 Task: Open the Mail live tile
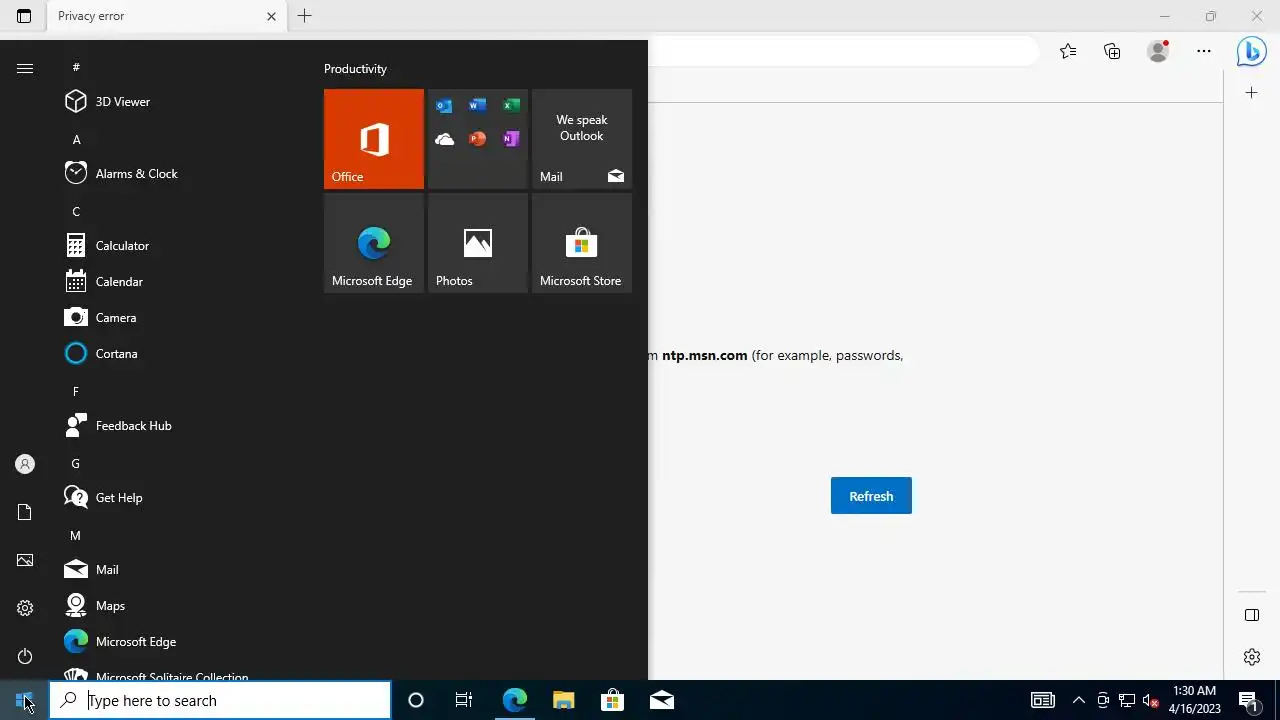[582, 139]
